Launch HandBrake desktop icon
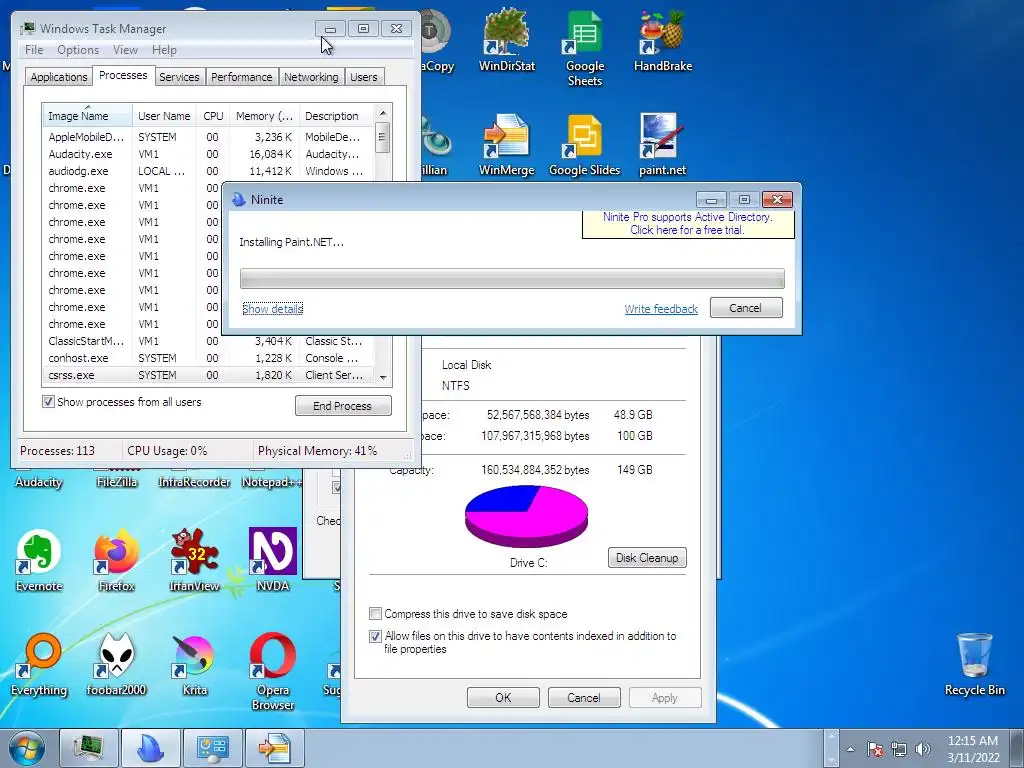Viewport: 1024px width, 768px height. 662,40
